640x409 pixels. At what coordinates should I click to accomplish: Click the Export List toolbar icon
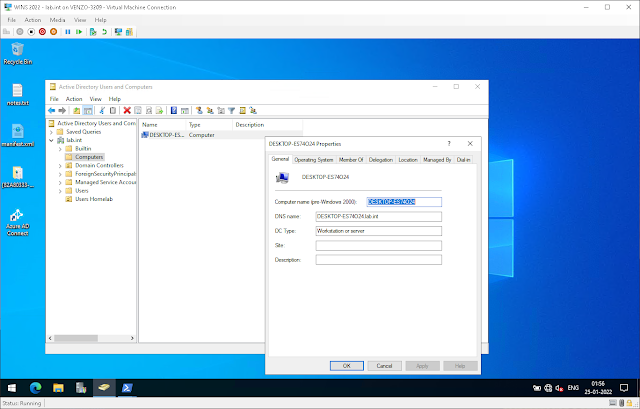160,111
